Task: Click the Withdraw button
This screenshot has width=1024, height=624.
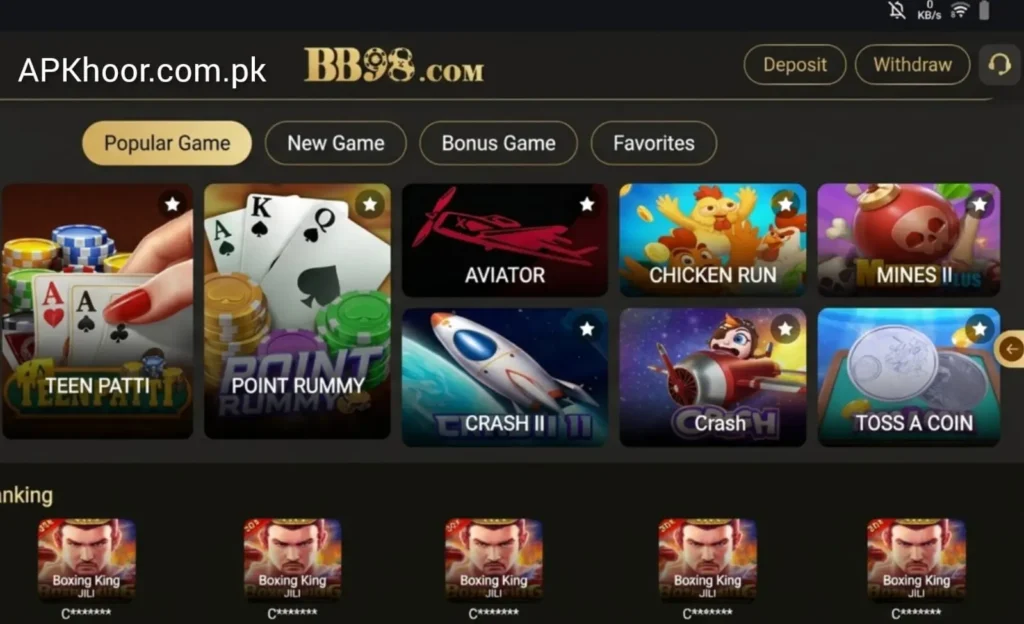Action: tap(912, 65)
